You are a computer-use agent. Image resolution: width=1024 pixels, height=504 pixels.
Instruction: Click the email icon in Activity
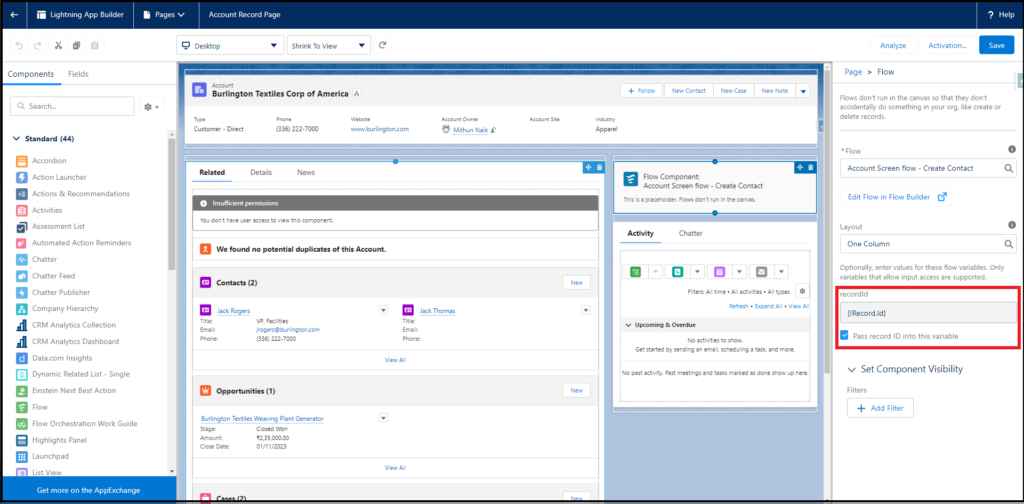[761, 272]
